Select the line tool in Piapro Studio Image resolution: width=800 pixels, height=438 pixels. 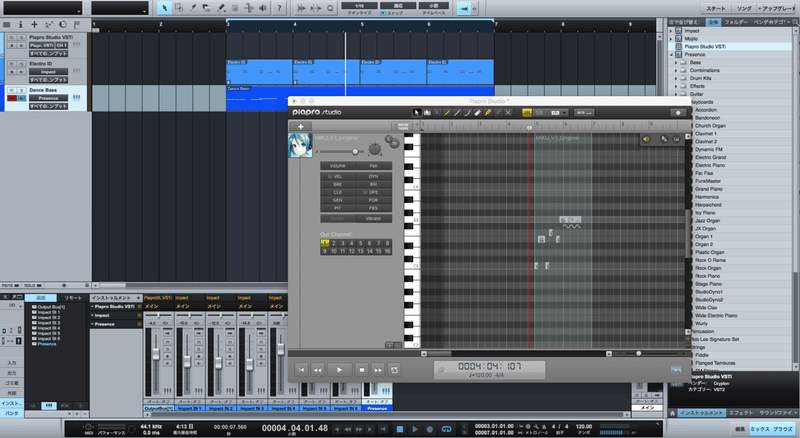click(457, 112)
